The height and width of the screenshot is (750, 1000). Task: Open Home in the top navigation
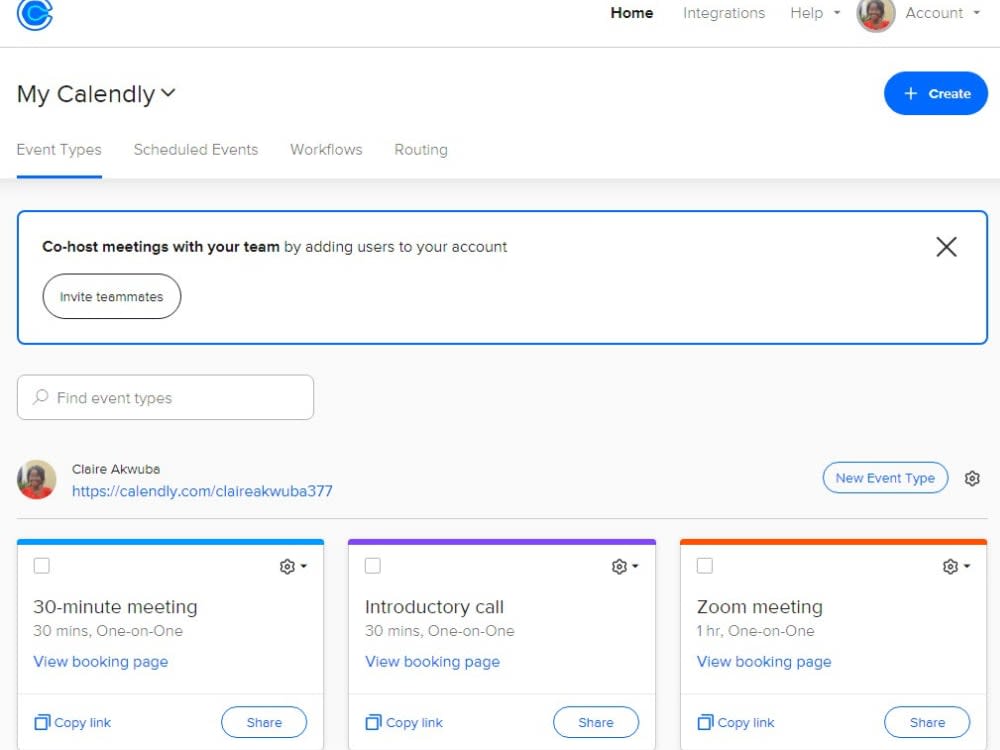[631, 13]
